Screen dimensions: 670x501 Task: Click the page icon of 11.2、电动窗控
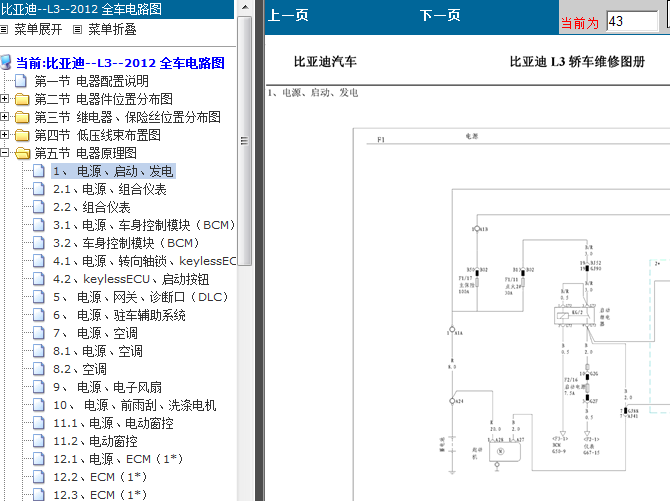click(39, 441)
